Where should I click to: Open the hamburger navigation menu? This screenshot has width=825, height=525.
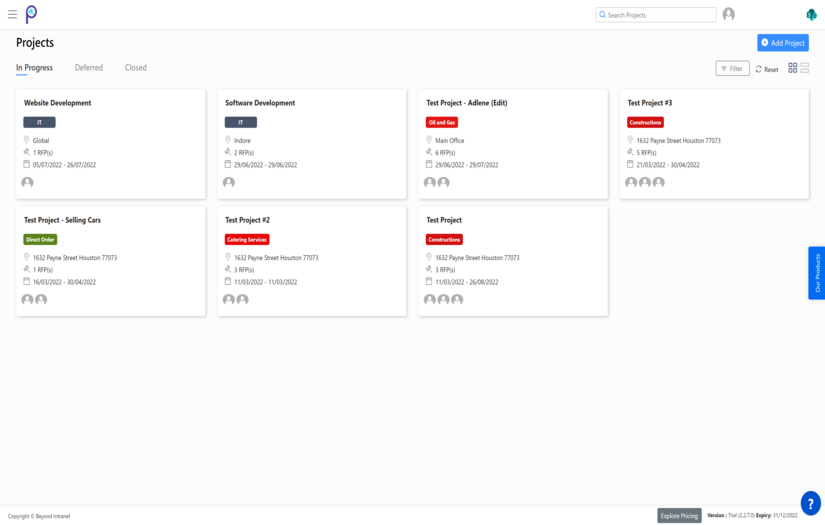coord(13,14)
